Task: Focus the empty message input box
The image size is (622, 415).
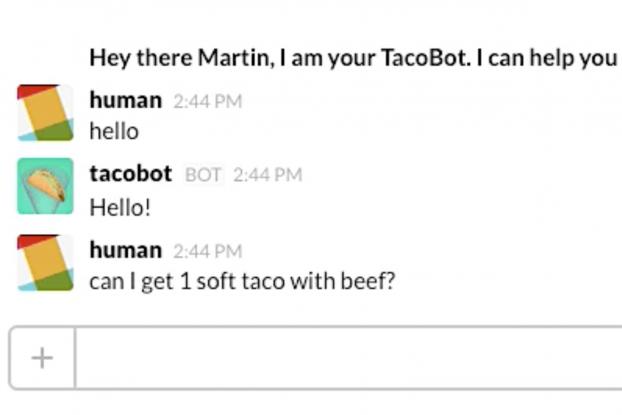Action: tap(348, 358)
